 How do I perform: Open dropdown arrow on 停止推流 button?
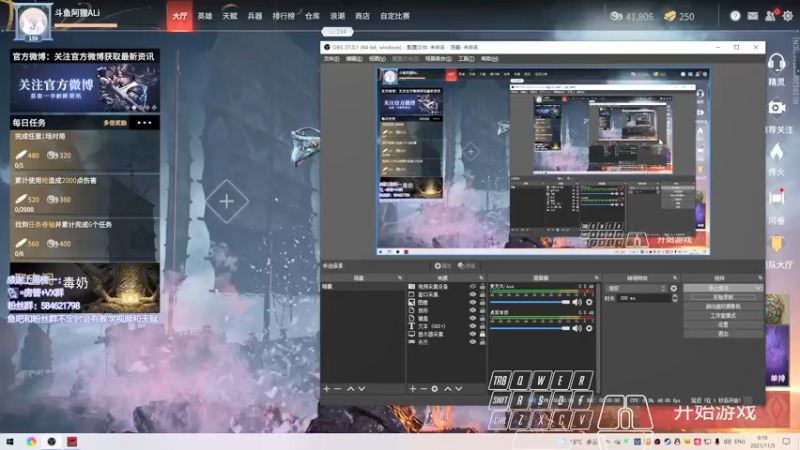(758, 288)
